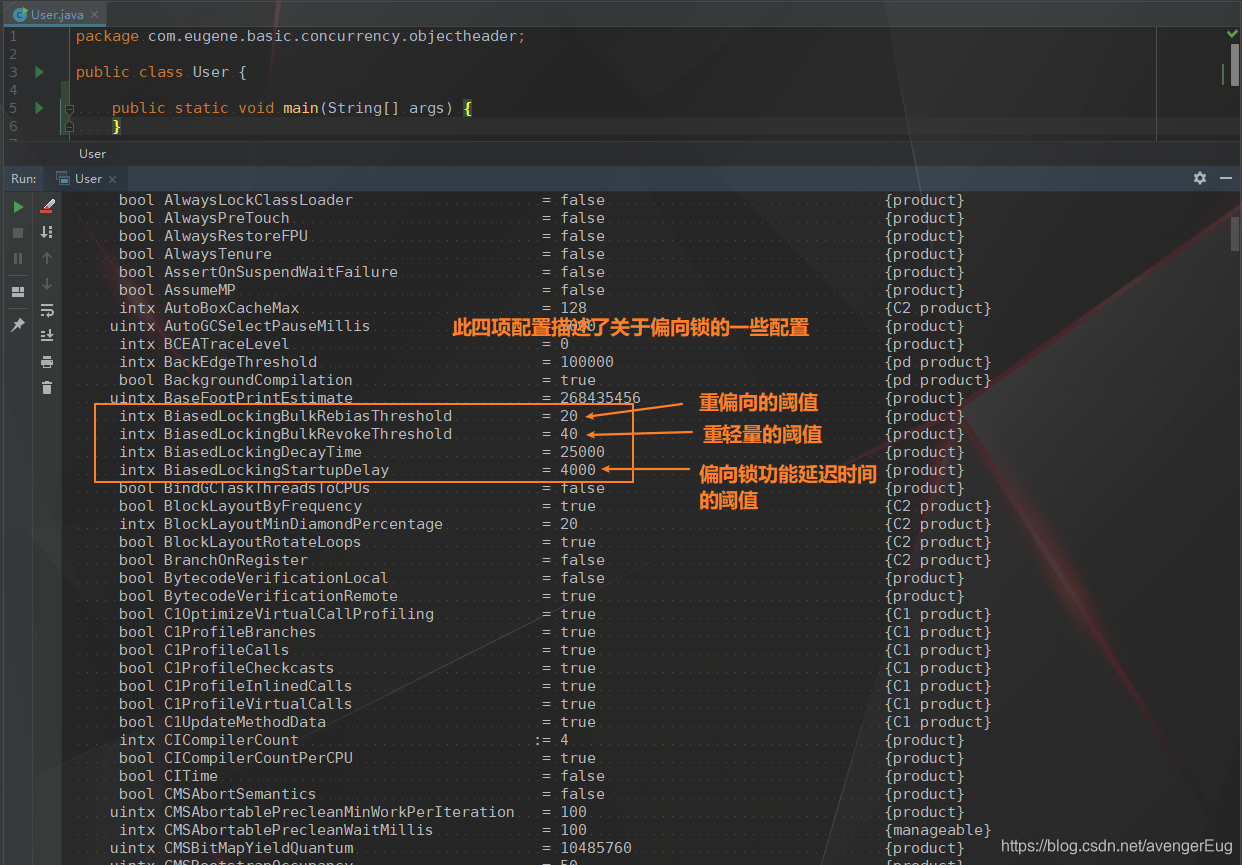Grab the console vertical scrollbar thumb
The height and width of the screenshot is (865, 1242).
(1235, 234)
